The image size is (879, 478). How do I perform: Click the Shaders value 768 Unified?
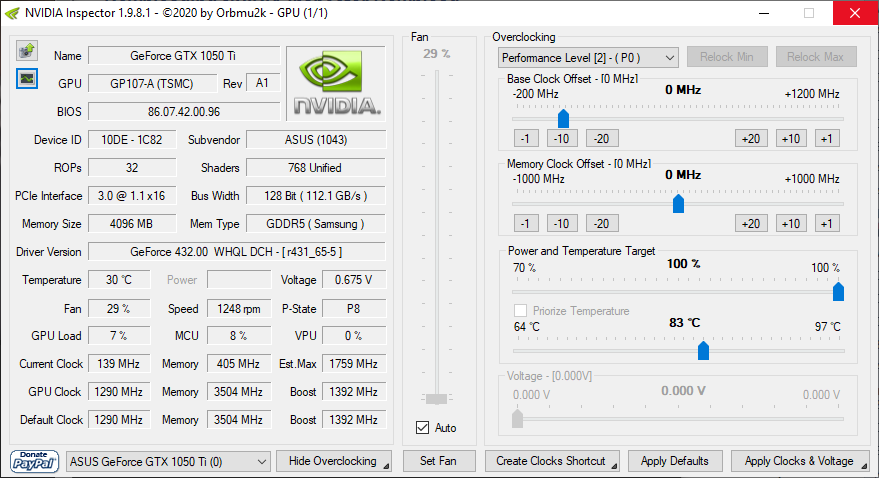[x=316, y=168]
